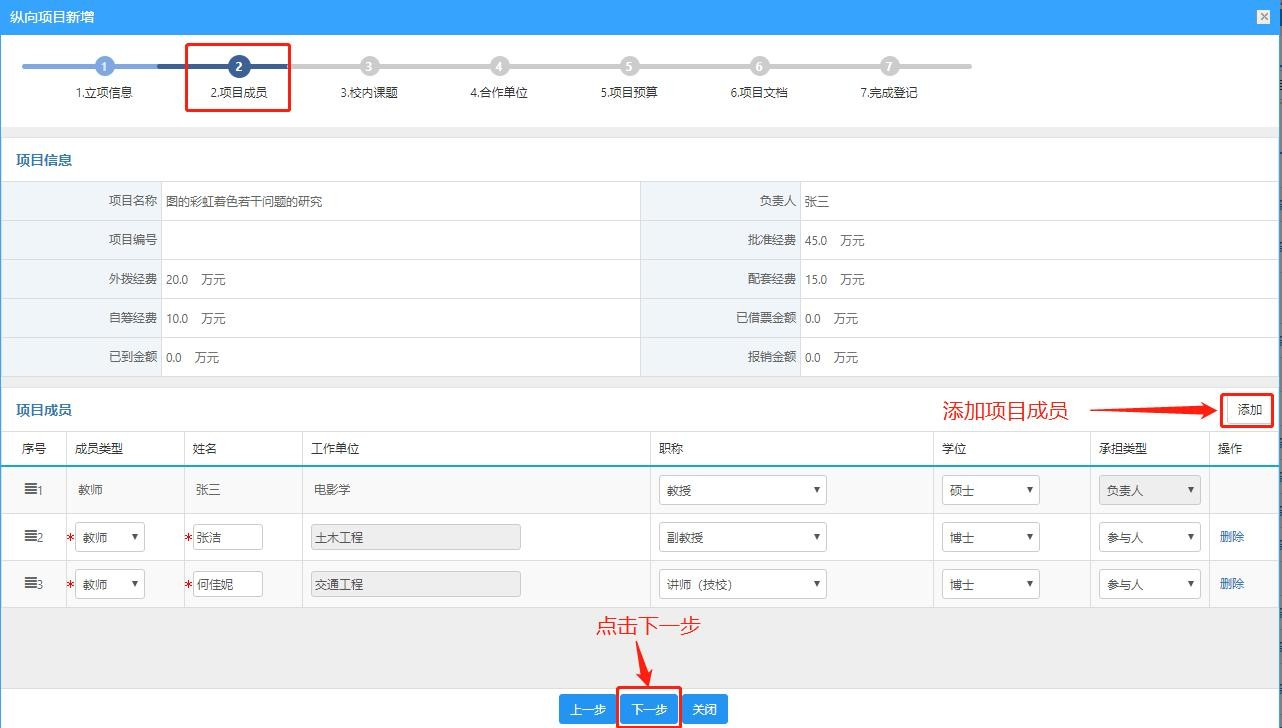
Task: Click the 下一步 button
Action: 649,709
